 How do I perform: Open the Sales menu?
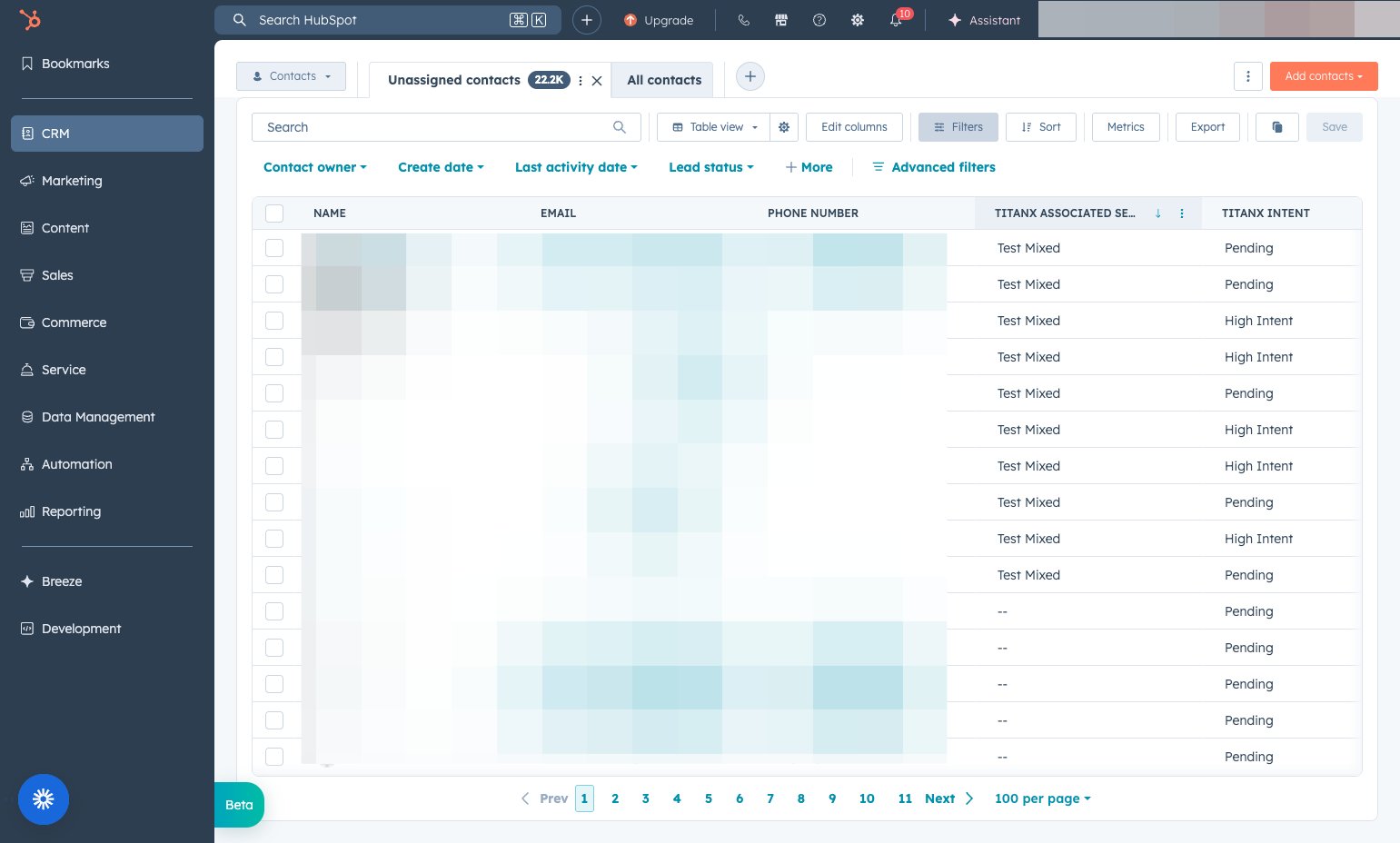107,275
